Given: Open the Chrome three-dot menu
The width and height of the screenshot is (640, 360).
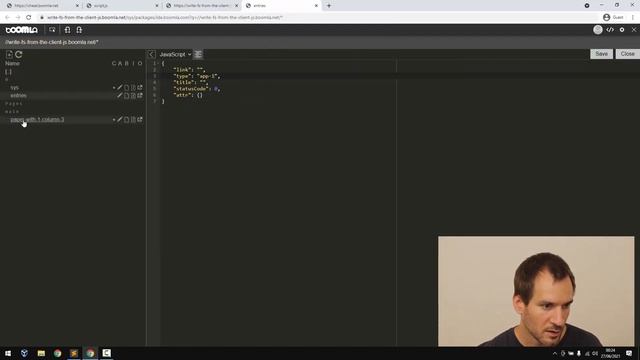Looking at the screenshot, I should (633, 18).
